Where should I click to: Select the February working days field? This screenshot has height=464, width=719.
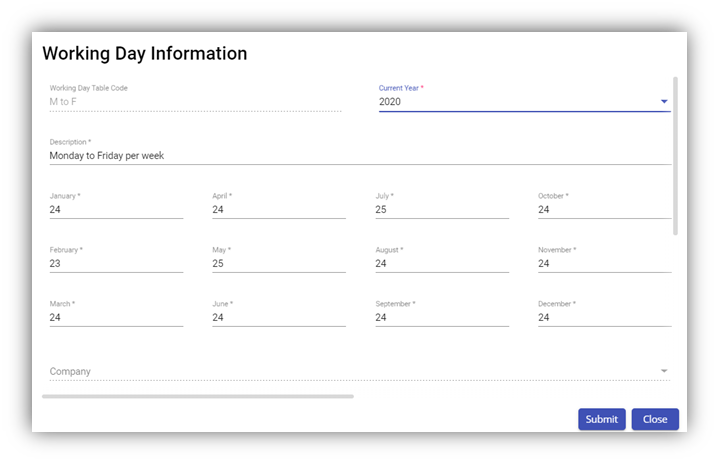116,264
